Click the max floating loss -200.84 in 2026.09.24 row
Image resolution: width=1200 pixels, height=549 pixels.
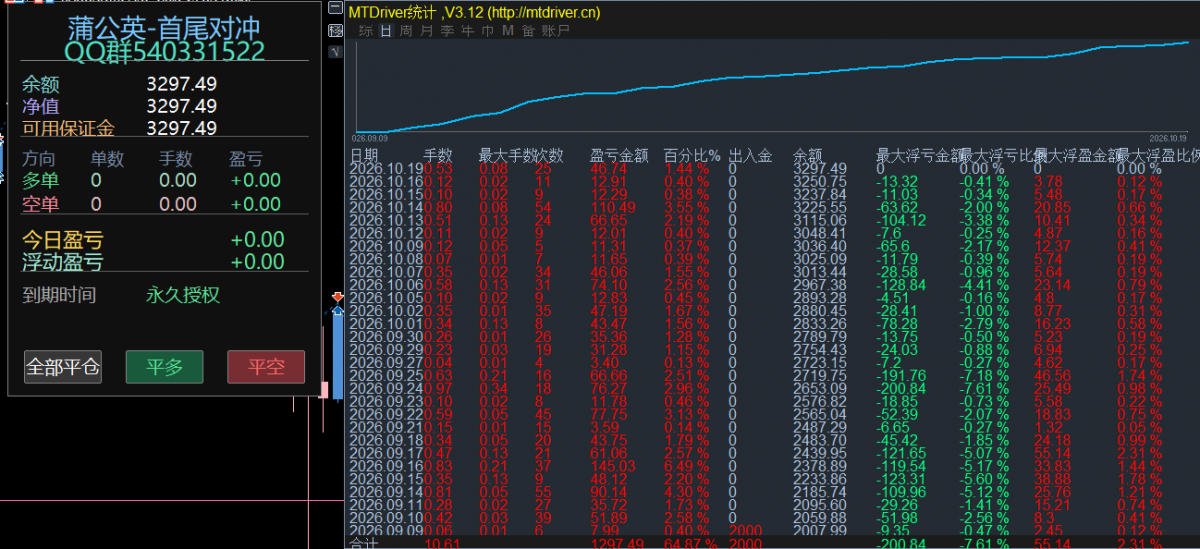[902, 388]
